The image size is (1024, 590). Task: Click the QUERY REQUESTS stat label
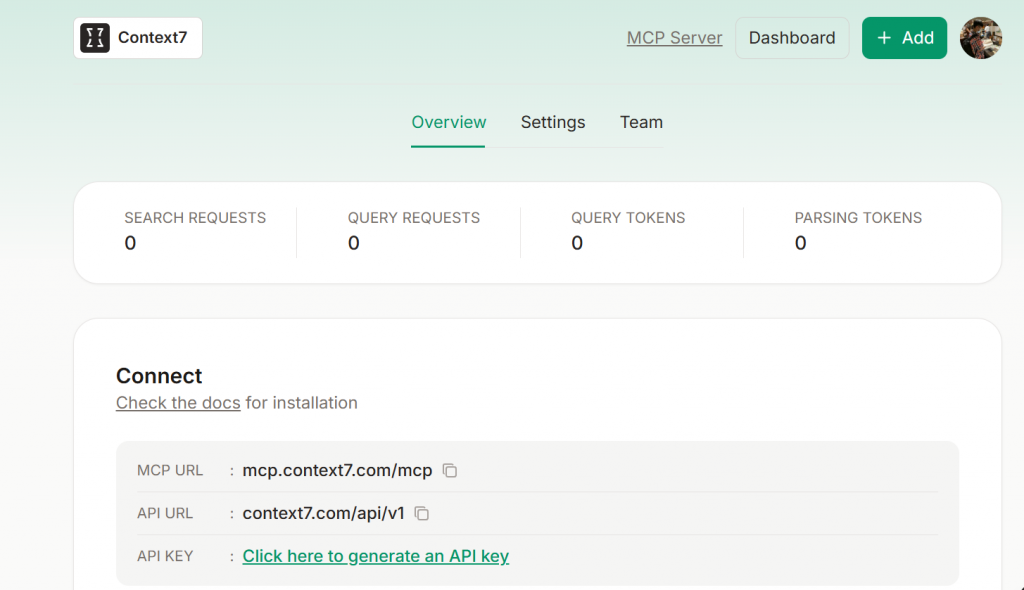(x=413, y=218)
